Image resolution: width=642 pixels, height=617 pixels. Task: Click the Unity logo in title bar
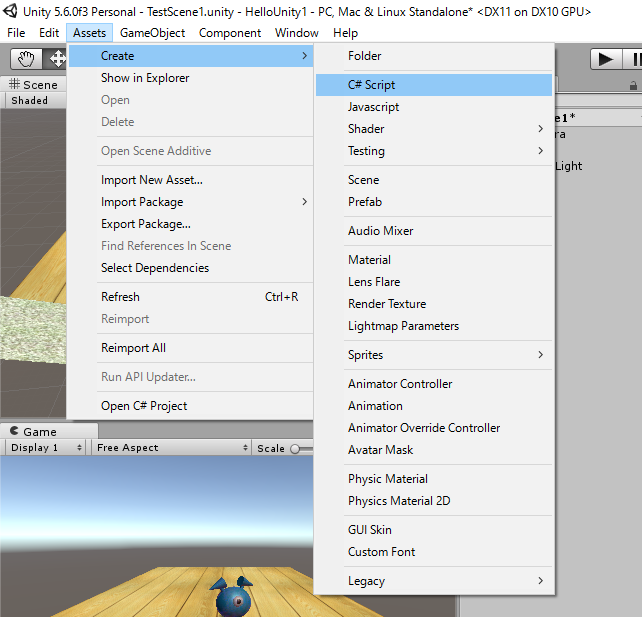[x=10, y=11]
